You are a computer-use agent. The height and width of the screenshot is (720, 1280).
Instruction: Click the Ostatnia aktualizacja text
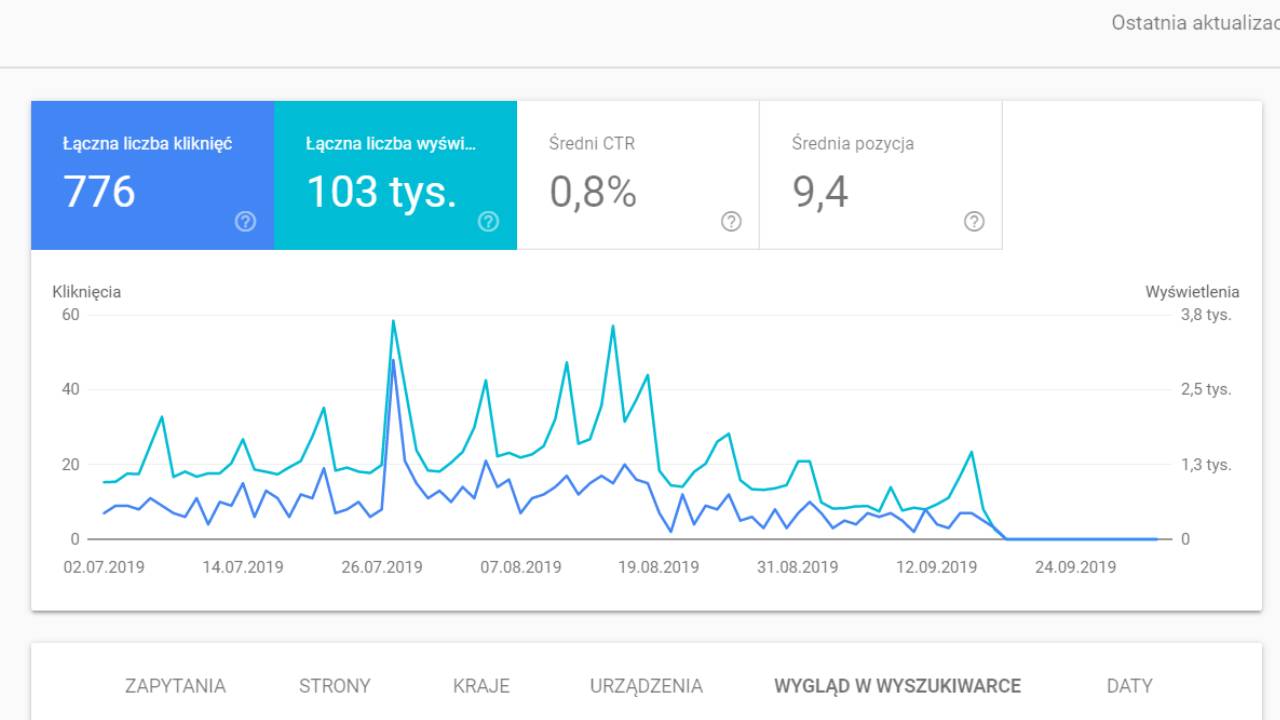(x=1195, y=23)
